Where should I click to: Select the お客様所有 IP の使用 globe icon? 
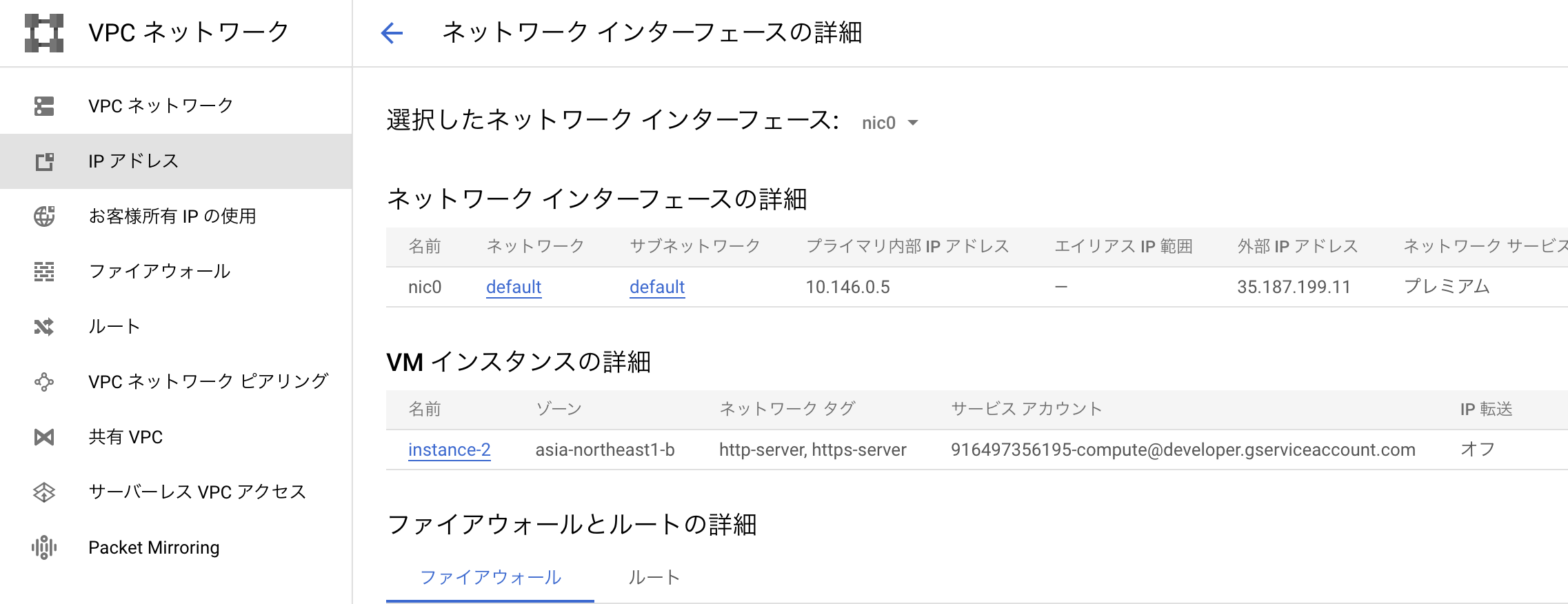(x=43, y=216)
